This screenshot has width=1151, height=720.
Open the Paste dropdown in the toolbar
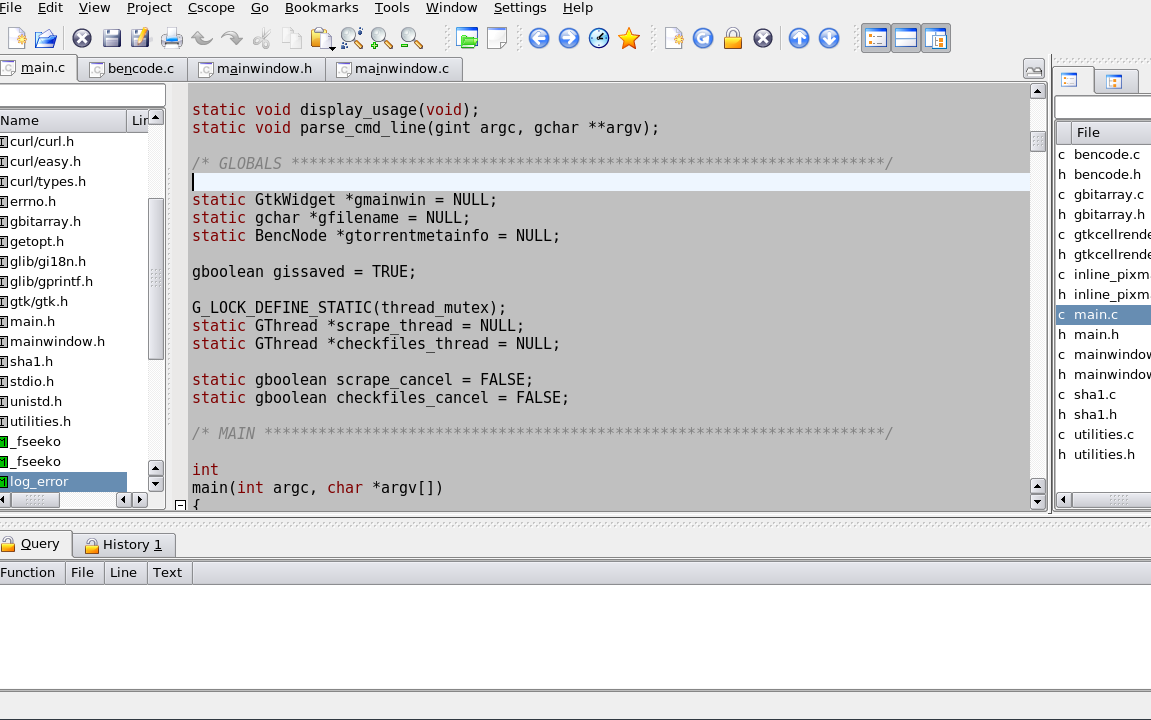(332, 48)
